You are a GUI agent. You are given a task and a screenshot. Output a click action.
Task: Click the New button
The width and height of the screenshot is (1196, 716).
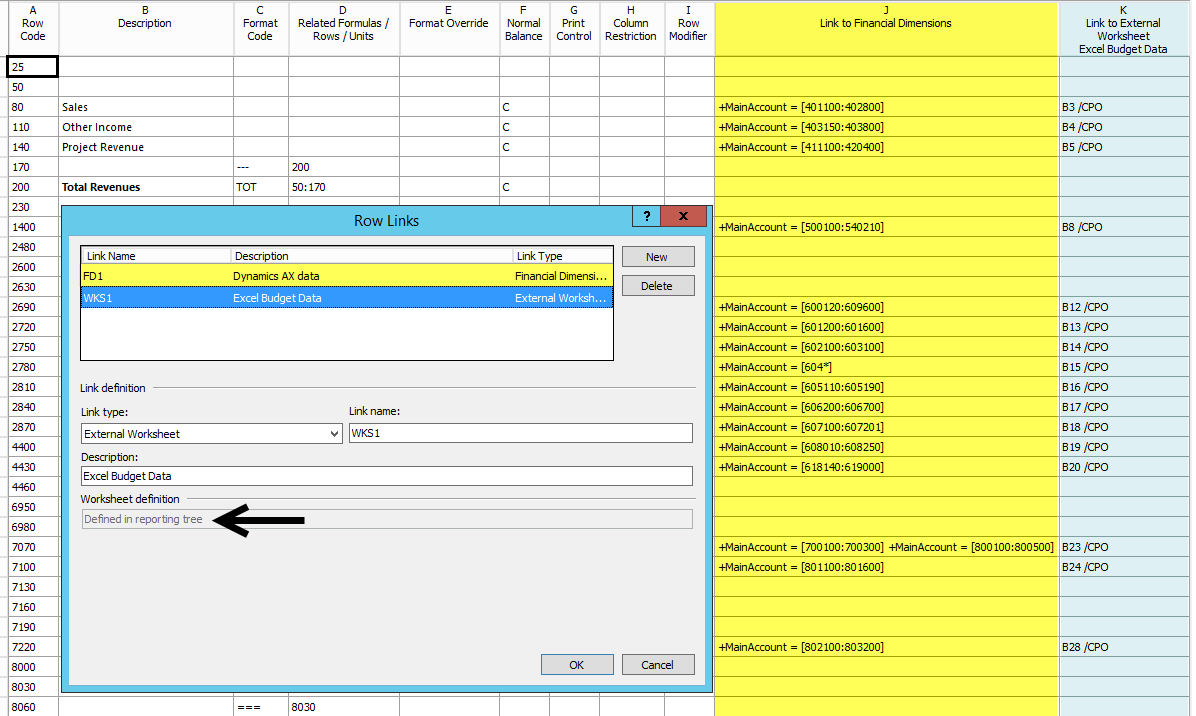(657, 257)
